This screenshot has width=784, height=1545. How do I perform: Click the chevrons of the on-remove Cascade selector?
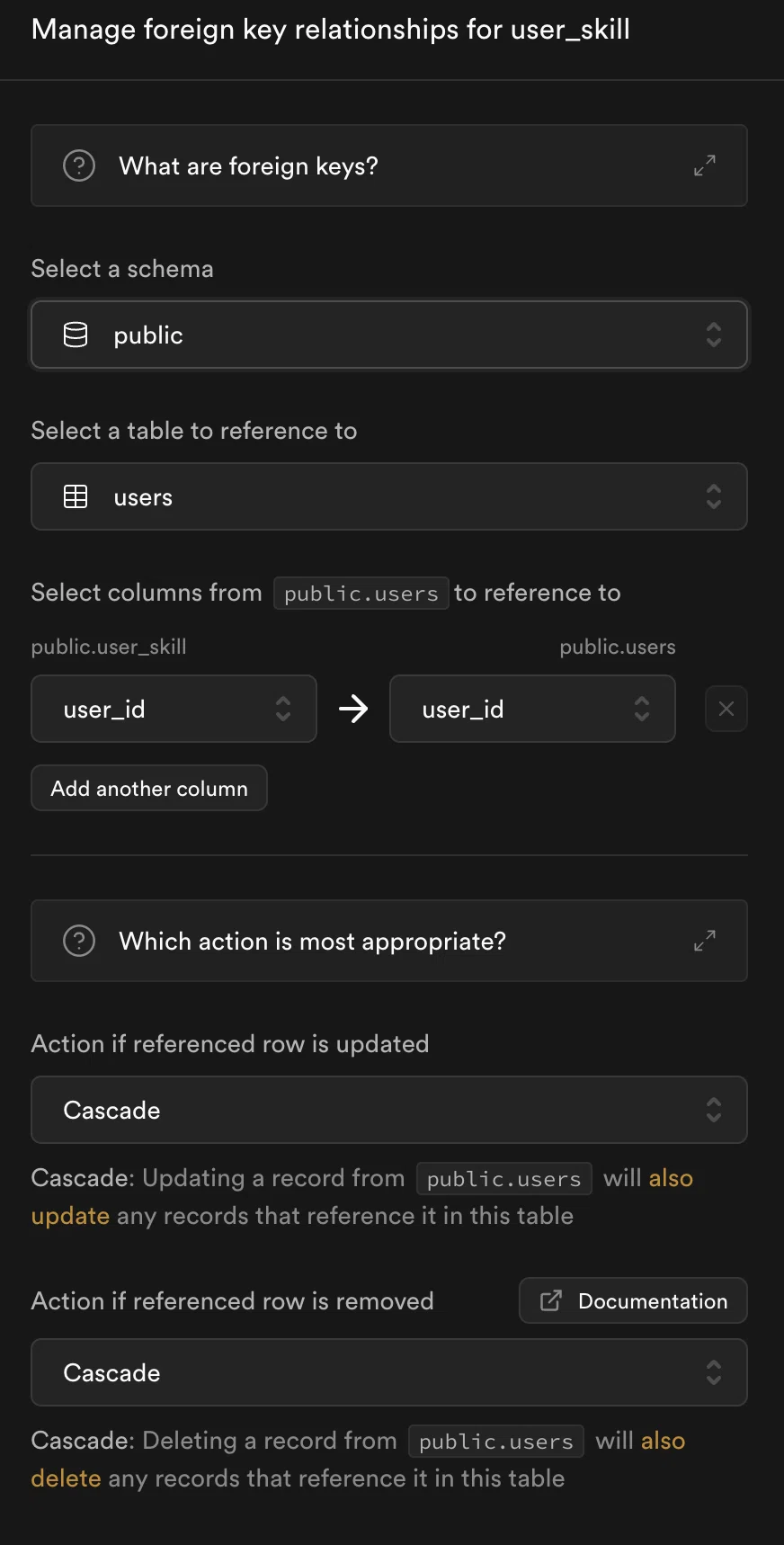[714, 1372]
